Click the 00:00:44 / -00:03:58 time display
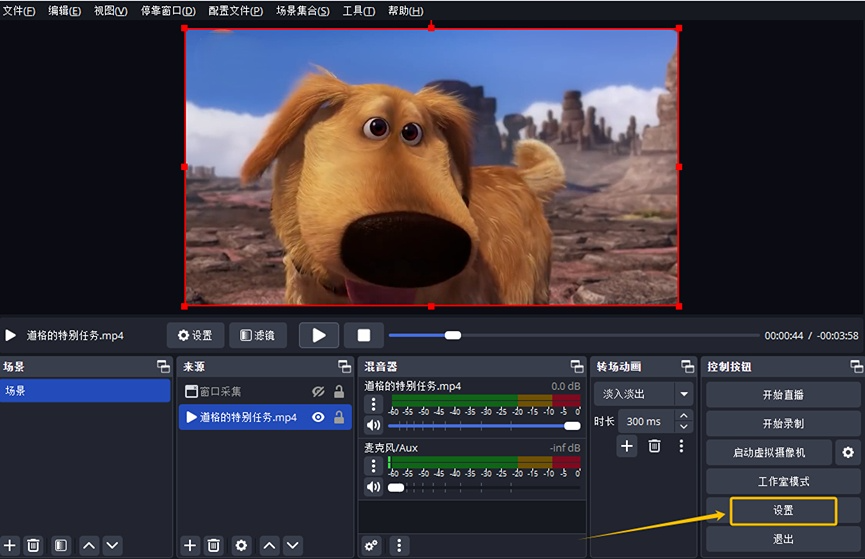Viewport: 865px width, 559px height. 811,336
